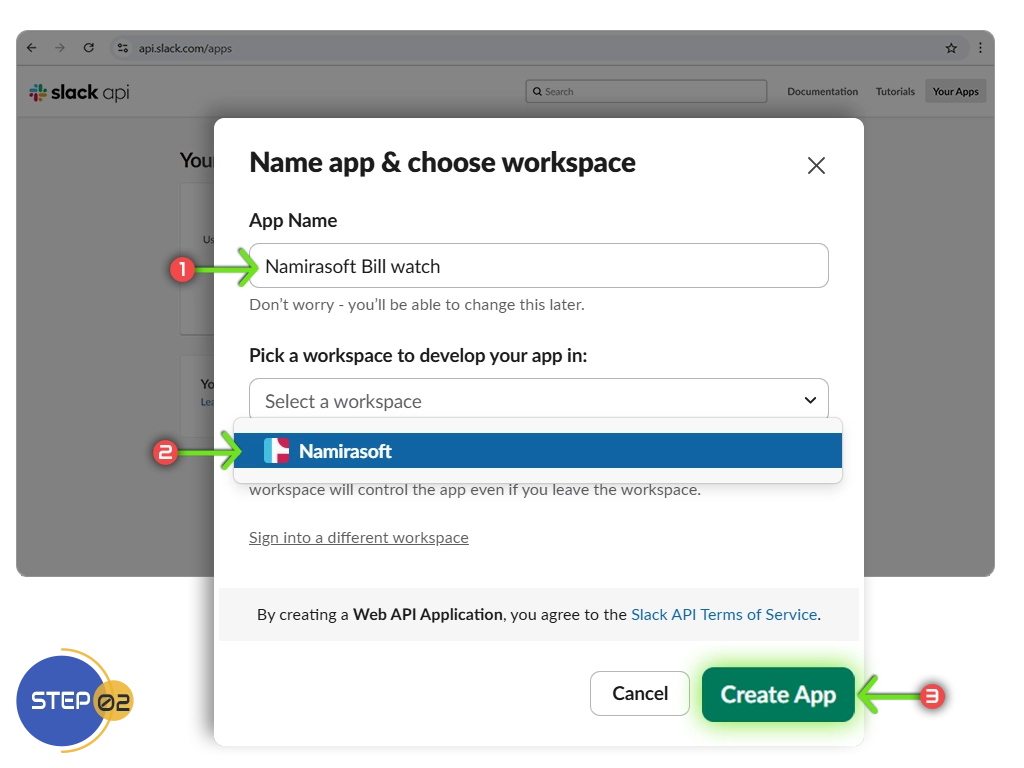Open the site information icon in address bar
This screenshot has width=1024, height=768.
[x=123, y=48]
